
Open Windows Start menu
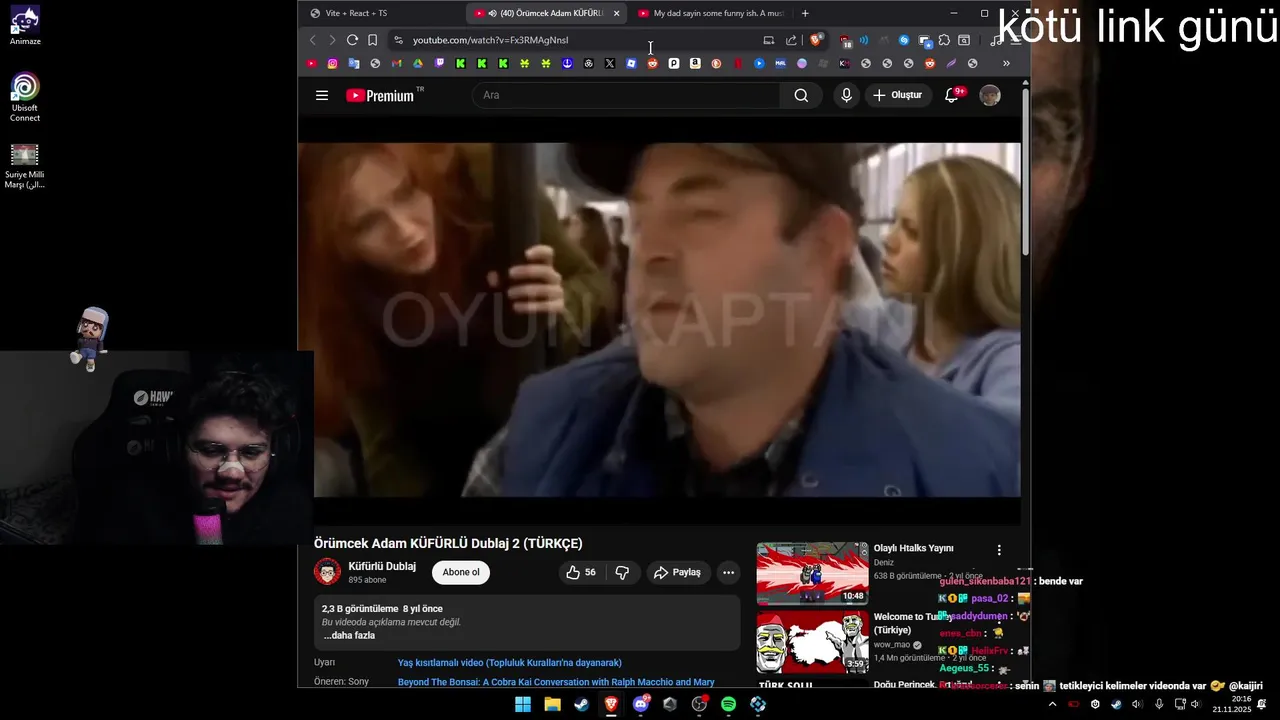click(523, 704)
